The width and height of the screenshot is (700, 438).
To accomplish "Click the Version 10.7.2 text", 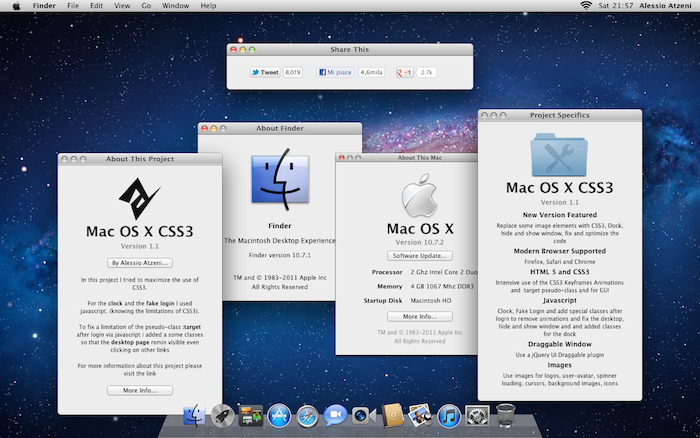I will 420,242.
